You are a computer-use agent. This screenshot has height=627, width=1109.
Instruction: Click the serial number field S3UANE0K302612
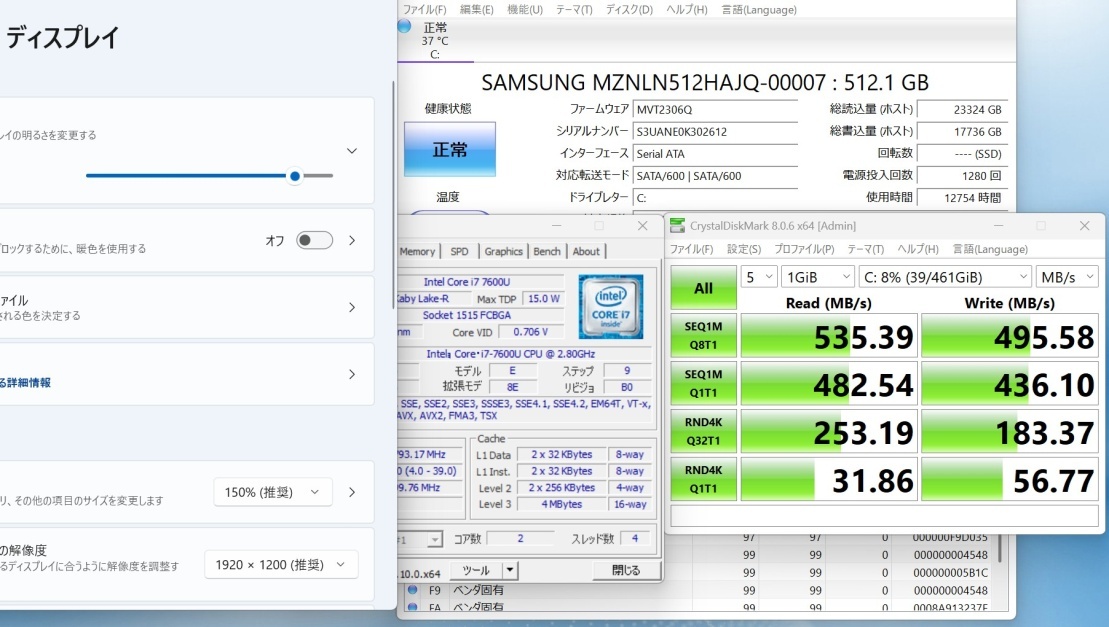click(x=715, y=131)
